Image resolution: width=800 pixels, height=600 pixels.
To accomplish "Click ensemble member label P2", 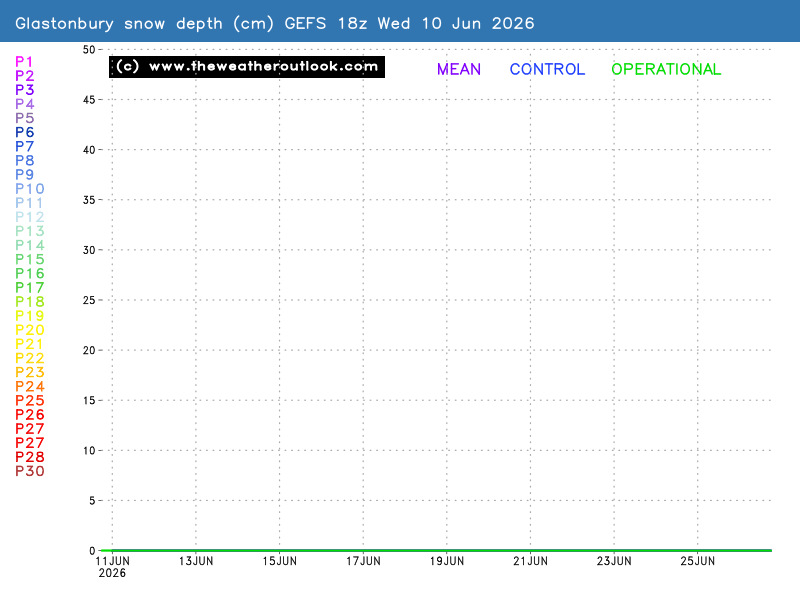I will [x=24, y=76].
